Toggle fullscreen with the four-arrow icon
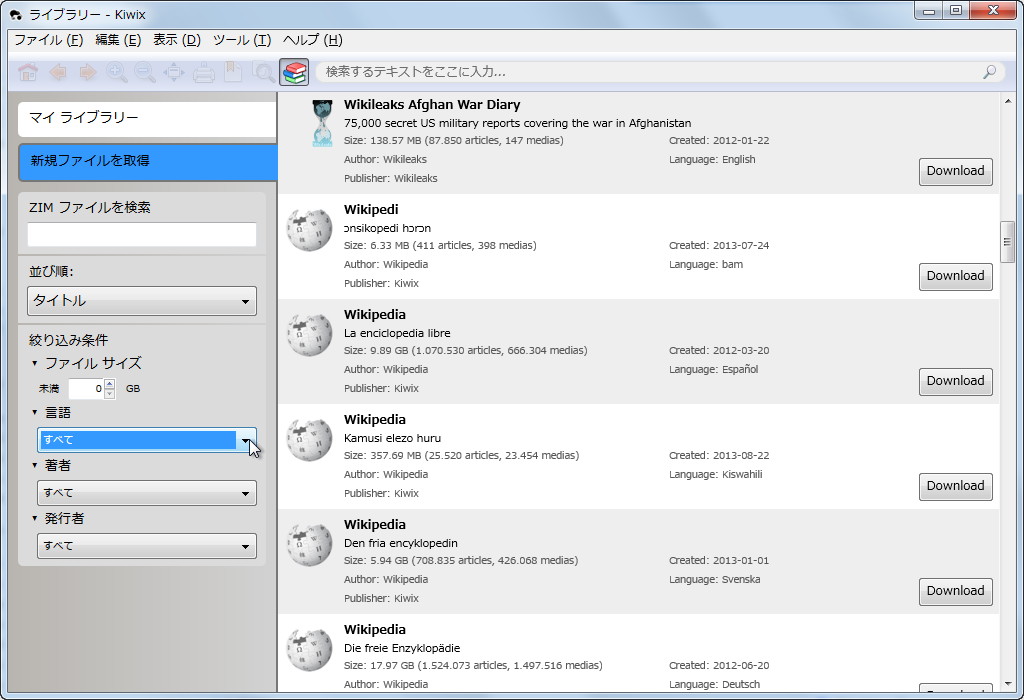Viewport: 1024px width, 700px height. click(x=174, y=72)
